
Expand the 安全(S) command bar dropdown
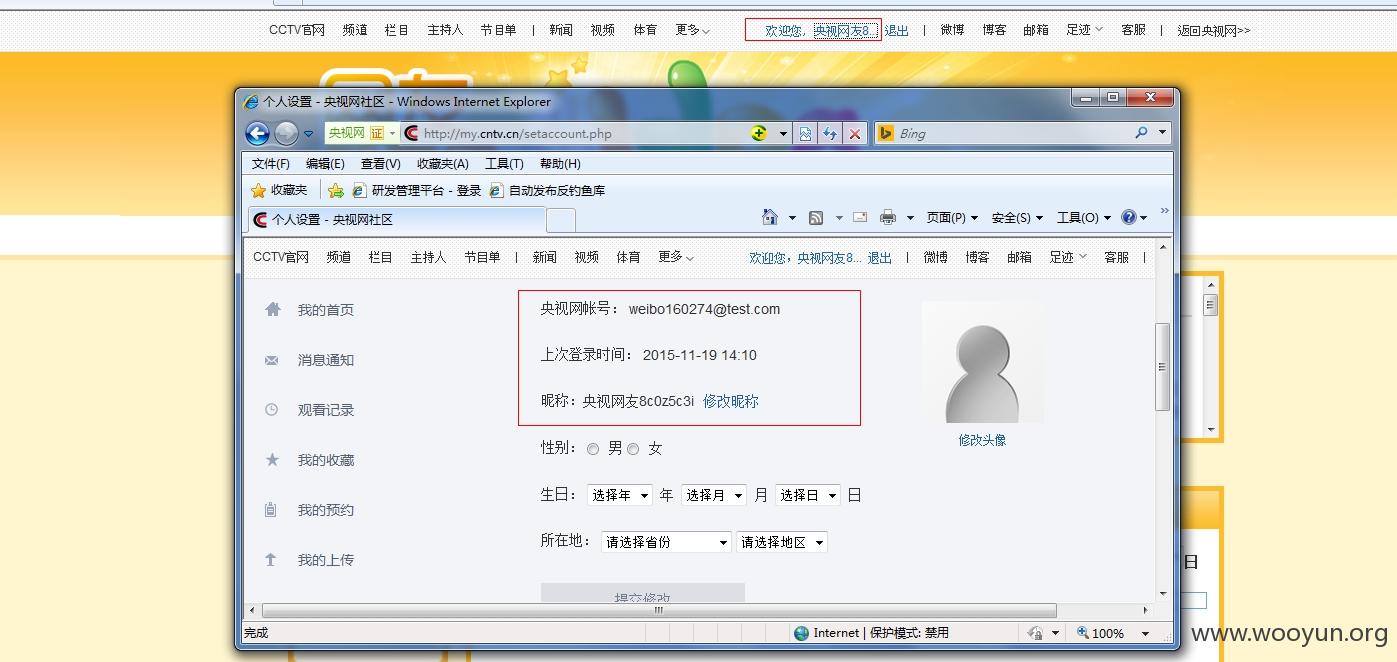pyautogui.click(x=1017, y=217)
